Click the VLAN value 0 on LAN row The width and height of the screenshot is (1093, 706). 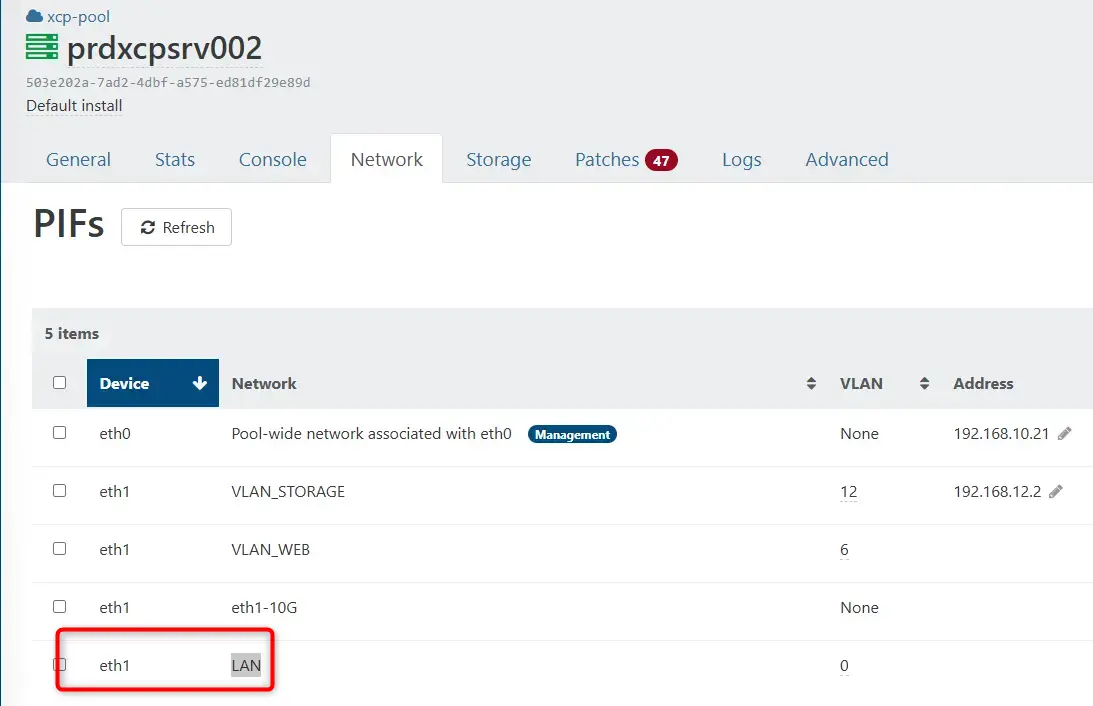[x=844, y=665]
